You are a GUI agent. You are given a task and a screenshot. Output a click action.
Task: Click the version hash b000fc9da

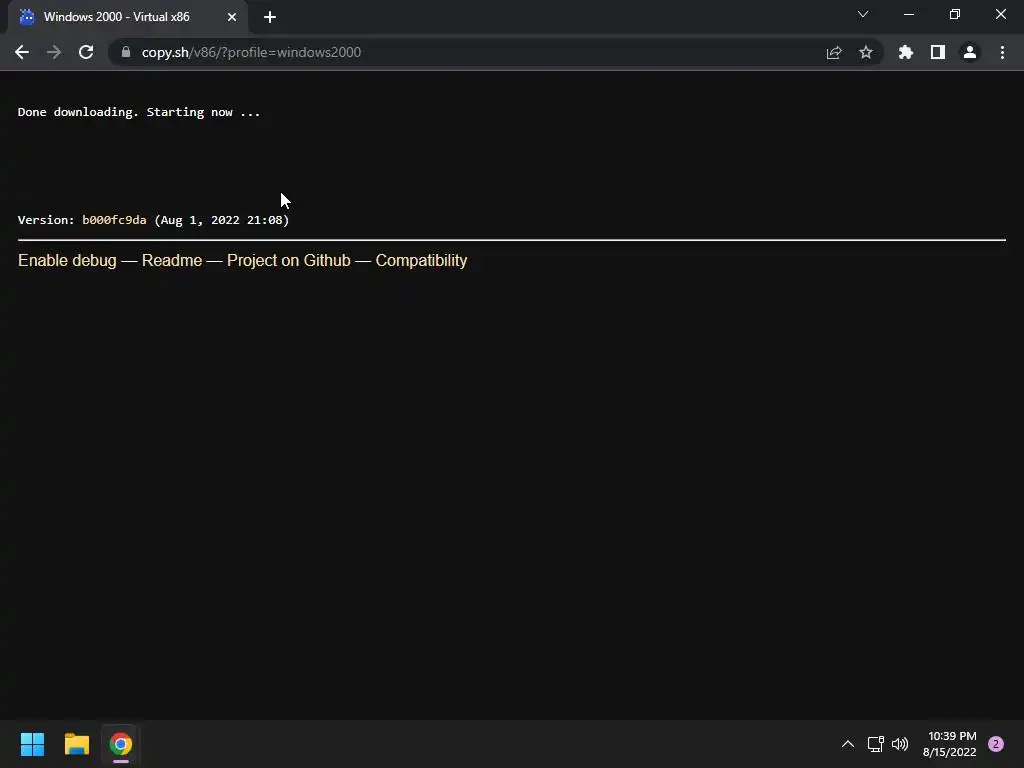point(114,220)
